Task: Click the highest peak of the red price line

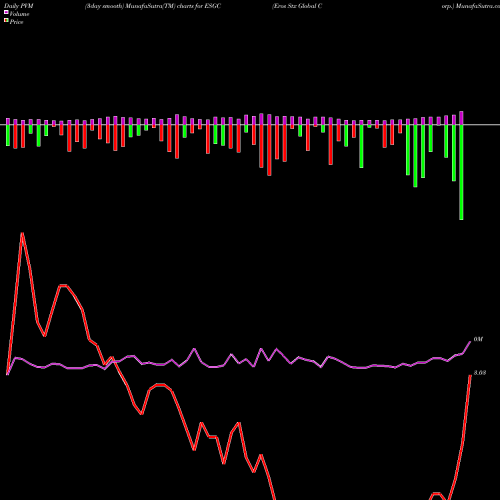Action: (x=22, y=233)
